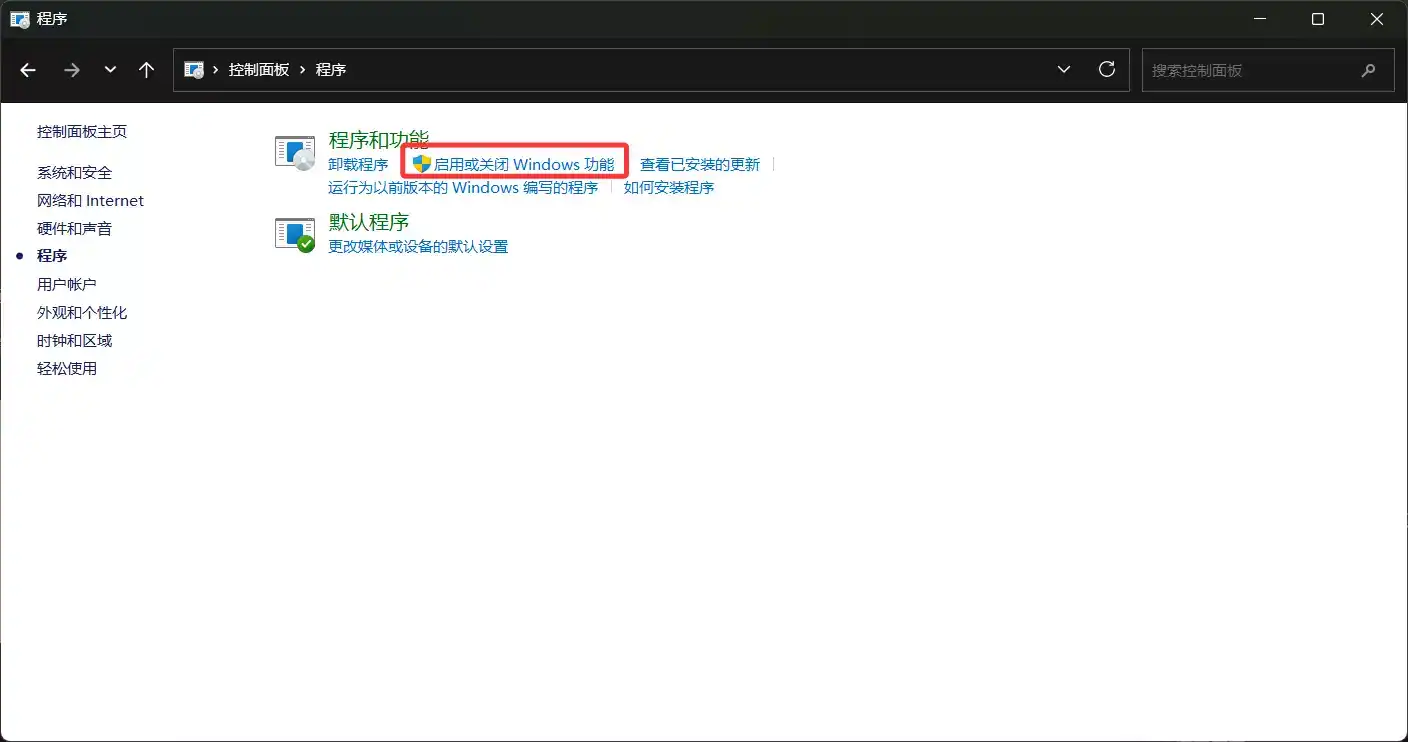
Task: Click 如何安装程序 link
Action: click(669, 188)
